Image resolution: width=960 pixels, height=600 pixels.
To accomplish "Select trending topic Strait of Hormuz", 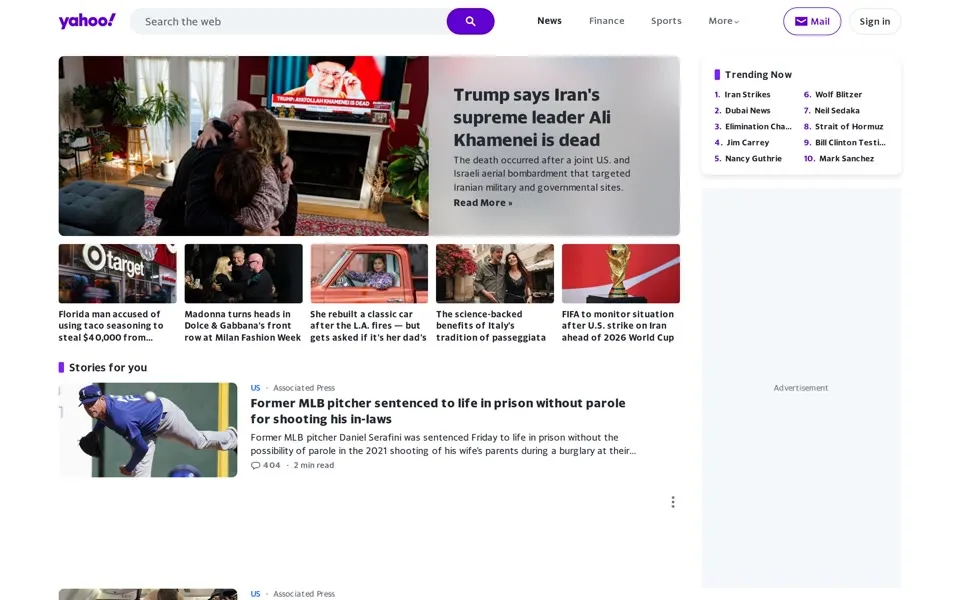I will [849, 126].
